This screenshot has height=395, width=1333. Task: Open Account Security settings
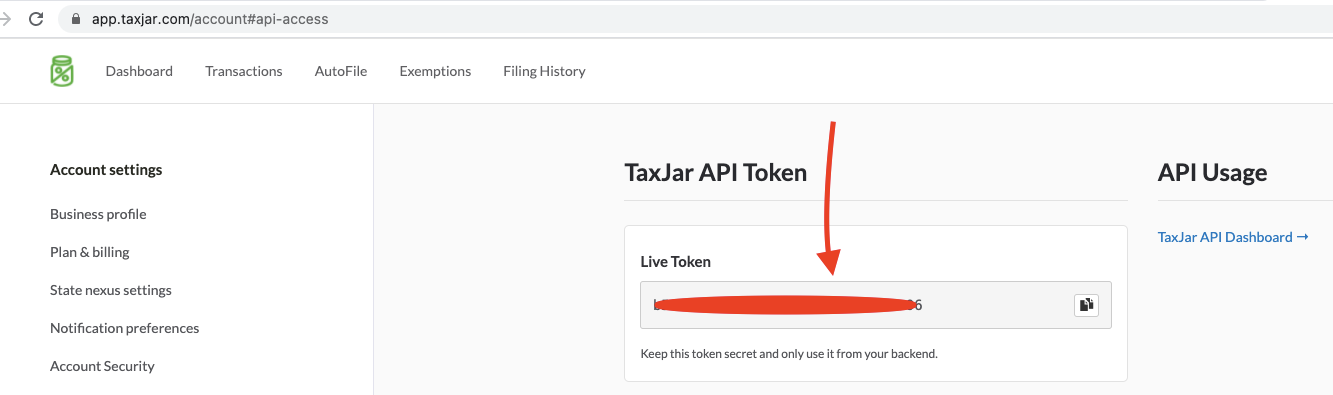[x=102, y=366]
